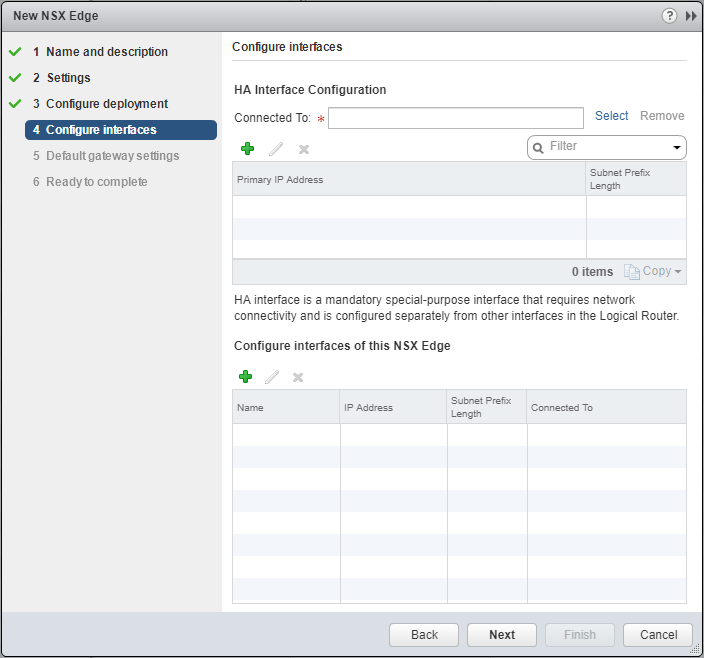Go to step 3 Configure deployment
Screen dimensions: 704x658
point(106,104)
